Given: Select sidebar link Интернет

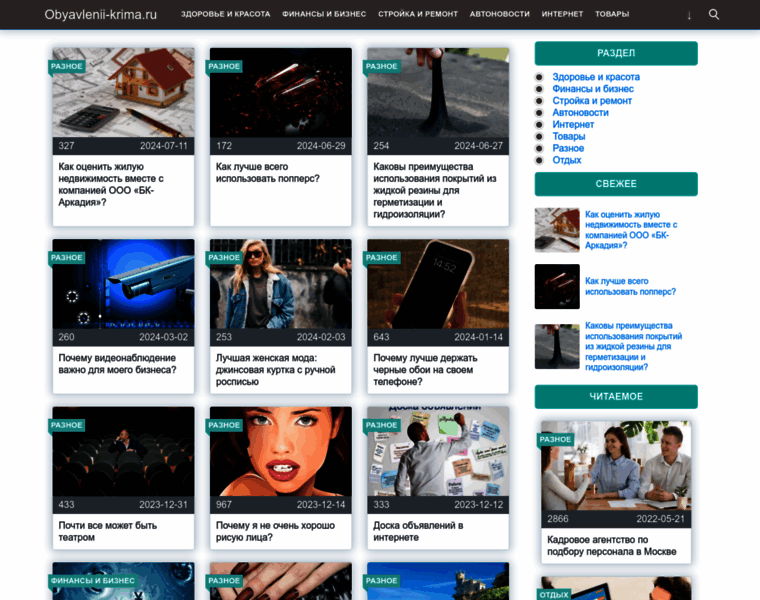Looking at the screenshot, I should pos(573,125).
